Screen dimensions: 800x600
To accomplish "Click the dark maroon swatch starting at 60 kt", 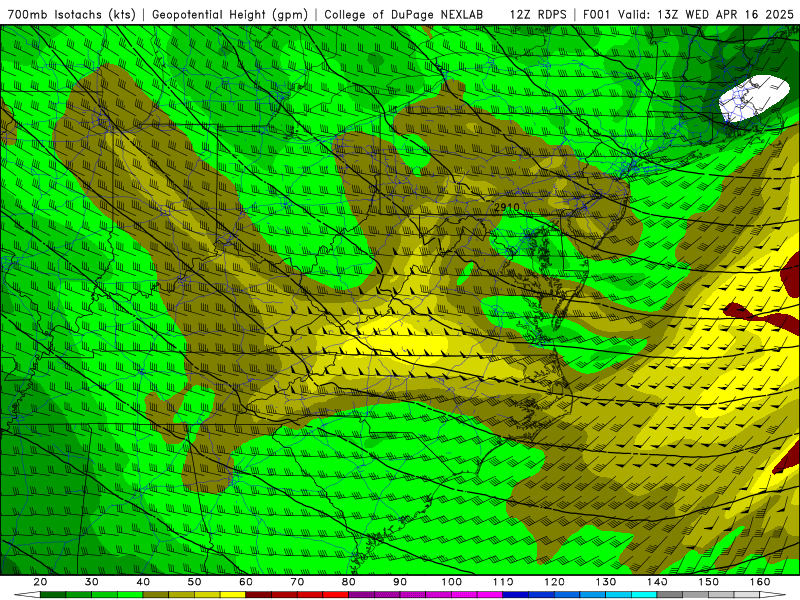I will pyautogui.click(x=259, y=594).
